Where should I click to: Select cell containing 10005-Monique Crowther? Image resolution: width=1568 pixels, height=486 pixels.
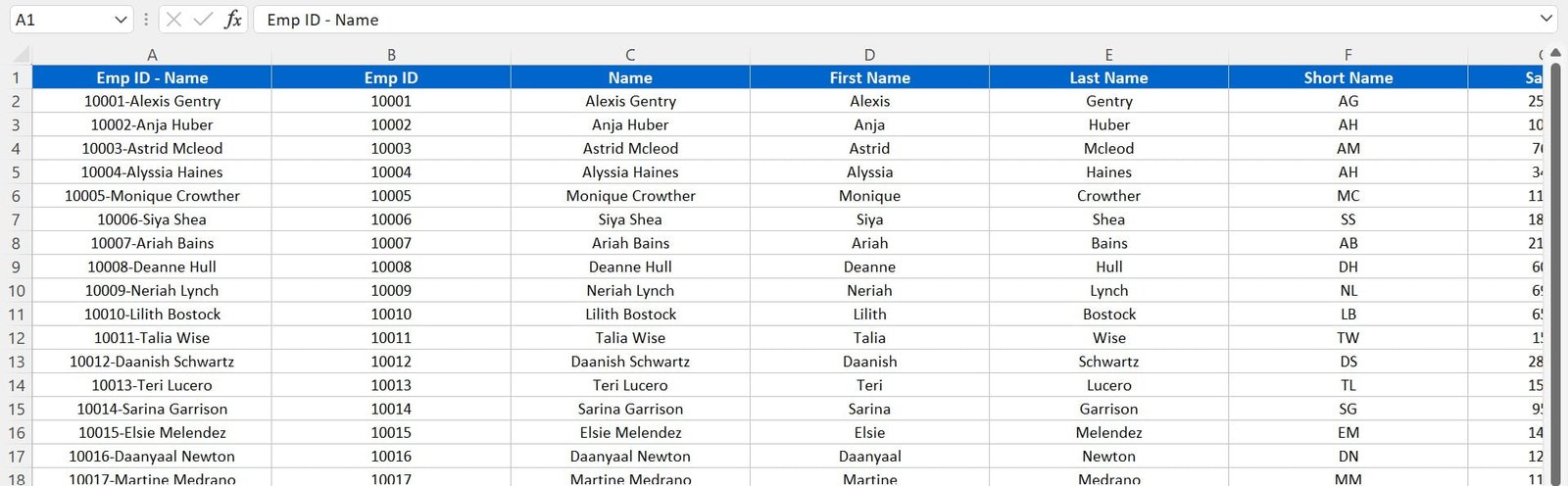click(152, 196)
